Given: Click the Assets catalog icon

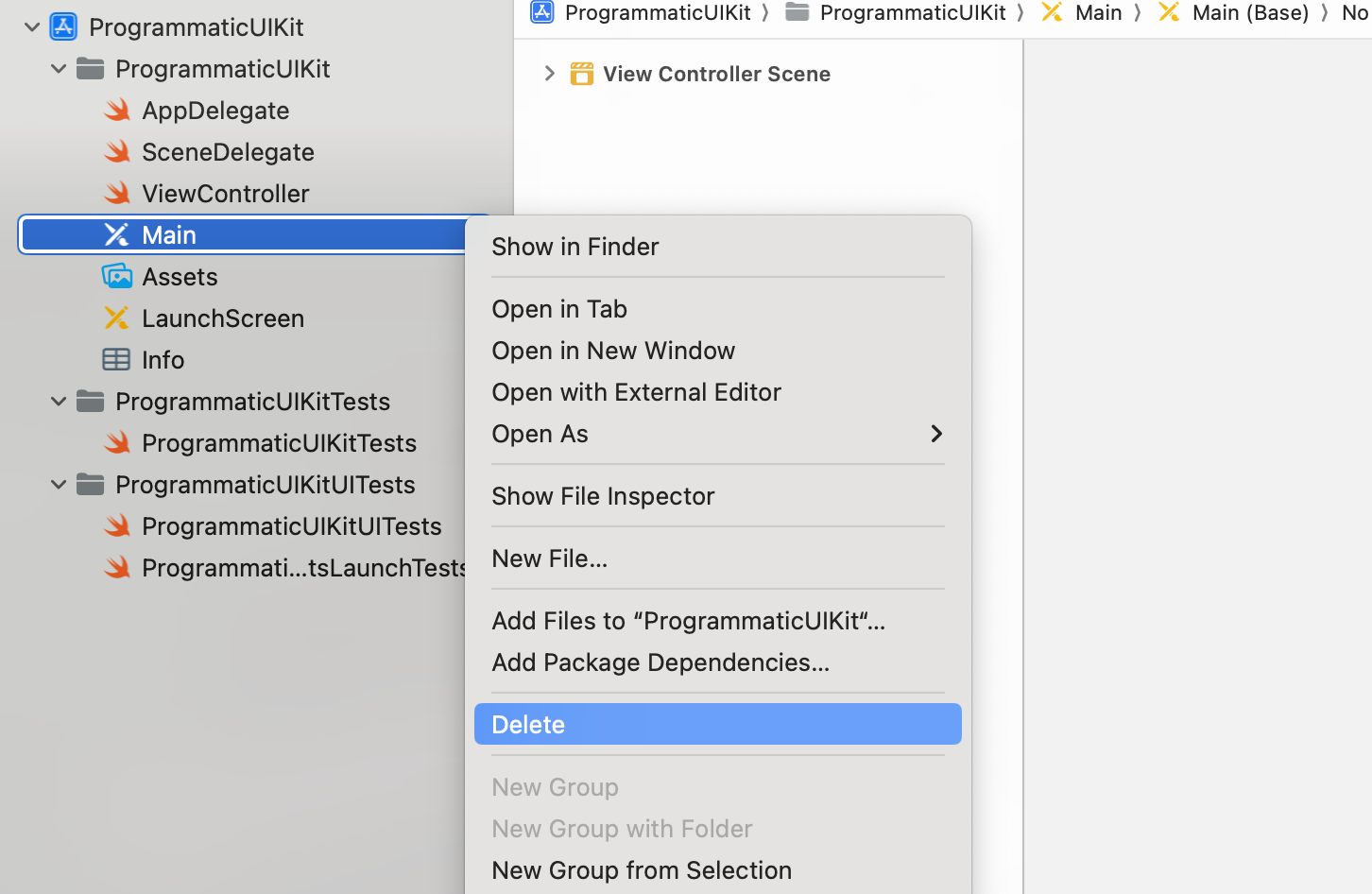Looking at the screenshot, I should (x=117, y=277).
